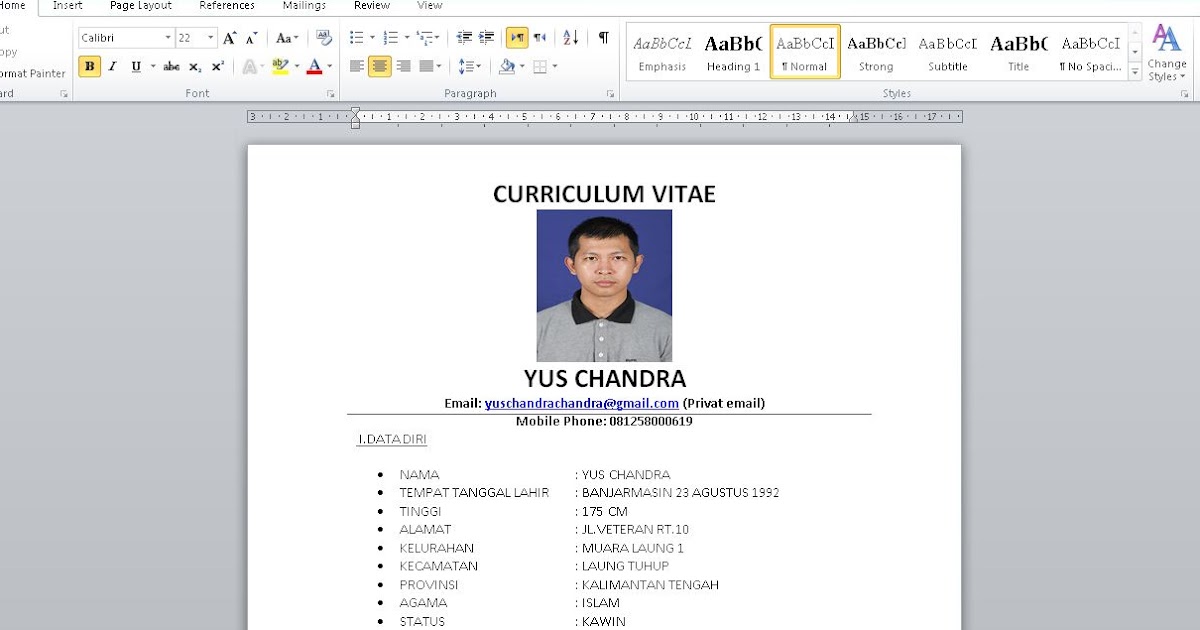Open the Page Layout tab
Image resolution: width=1200 pixels, height=630 pixels.
pyautogui.click(x=139, y=5)
